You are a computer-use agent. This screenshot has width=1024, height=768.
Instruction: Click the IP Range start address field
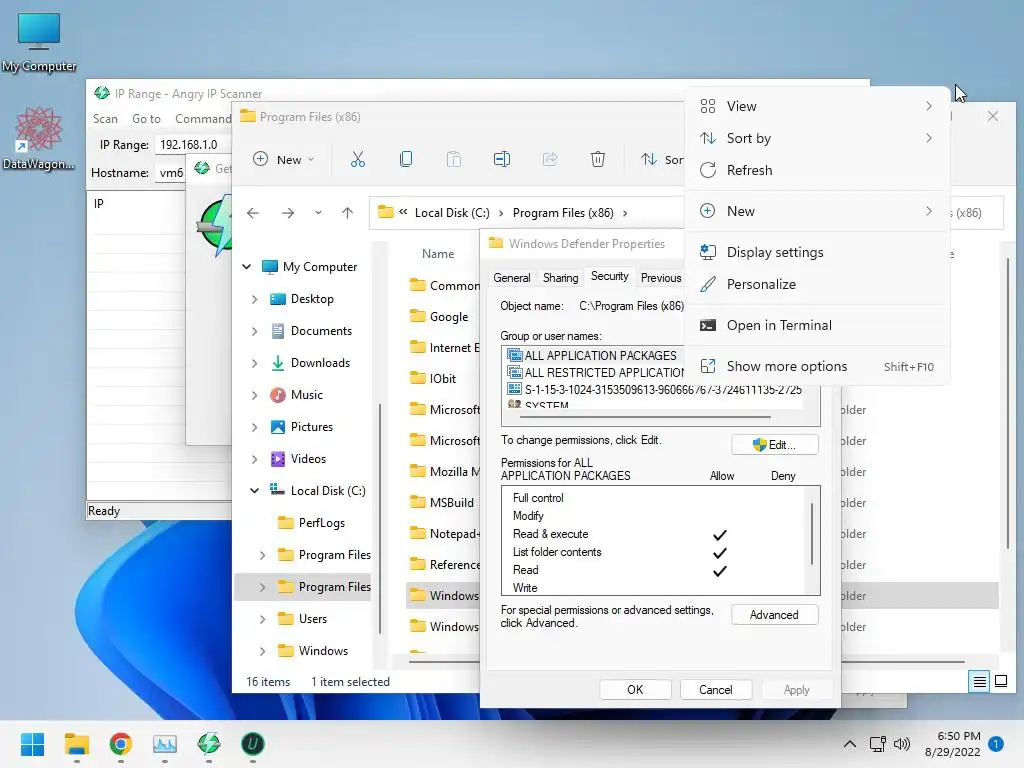193,144
